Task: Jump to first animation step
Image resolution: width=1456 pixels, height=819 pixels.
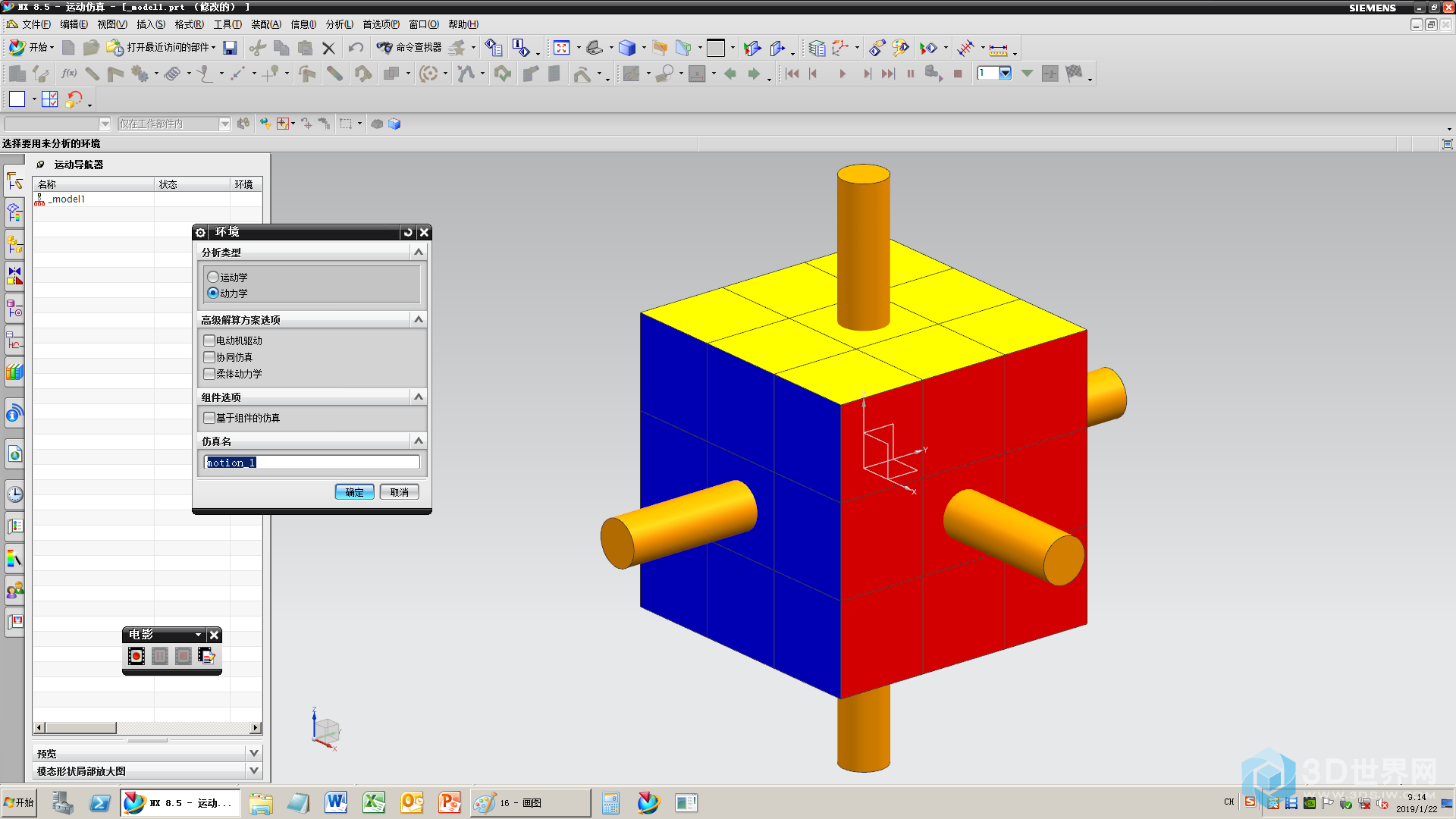Action: pos(792,74)
